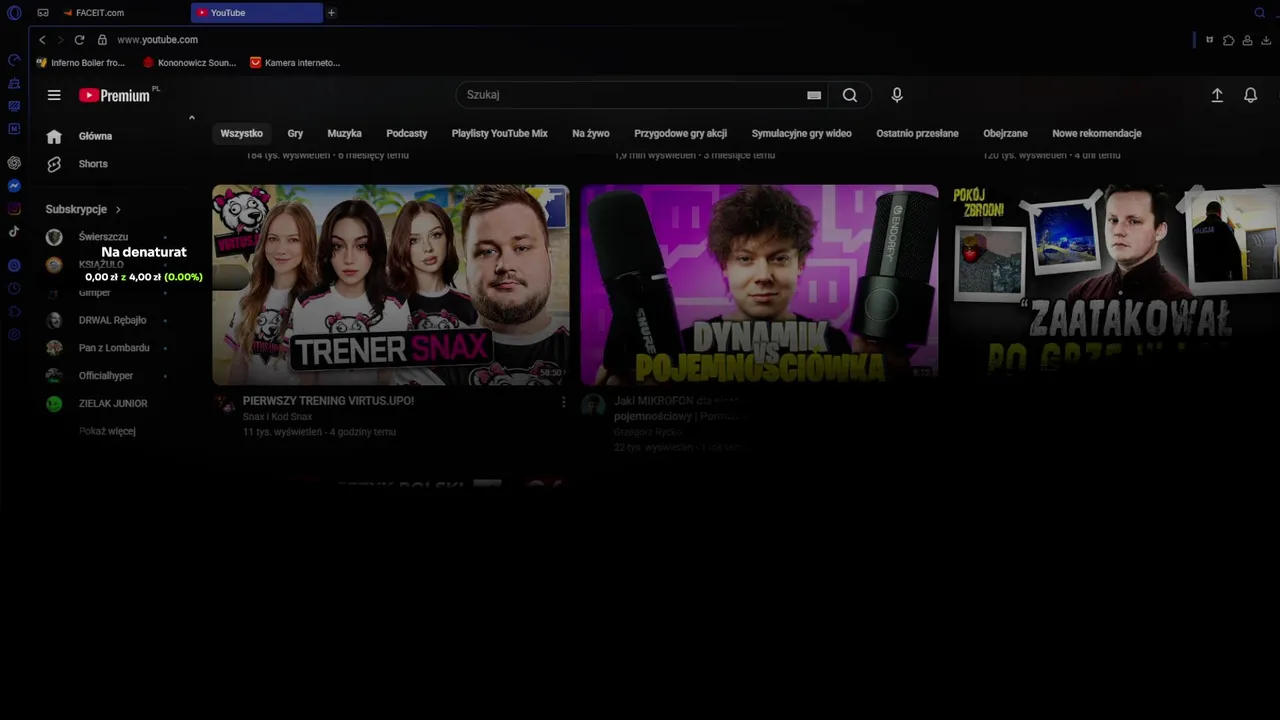The height and width of the screenshot is (720, 1280).
Task: Open the profile account icon in toolbar
Action: point(1248,40)
